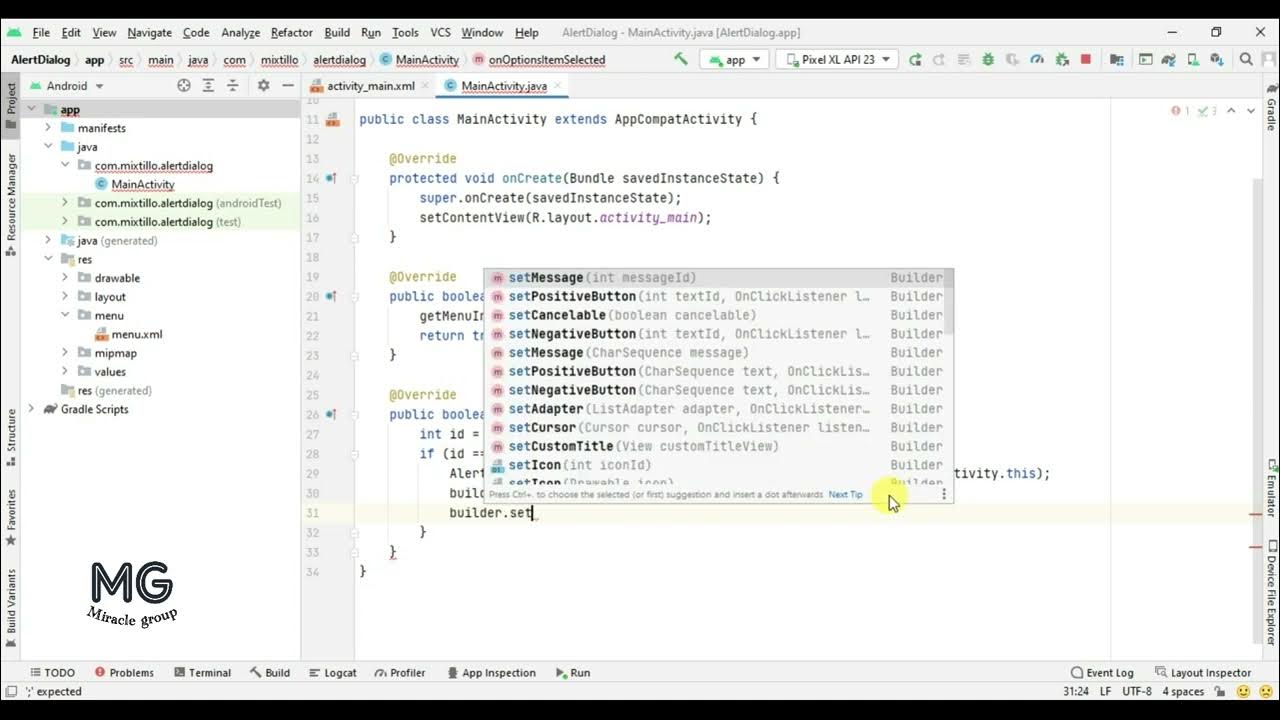
Task: Click Attach Debugger to Android Process icon
Action: [x=1062, y=59]
